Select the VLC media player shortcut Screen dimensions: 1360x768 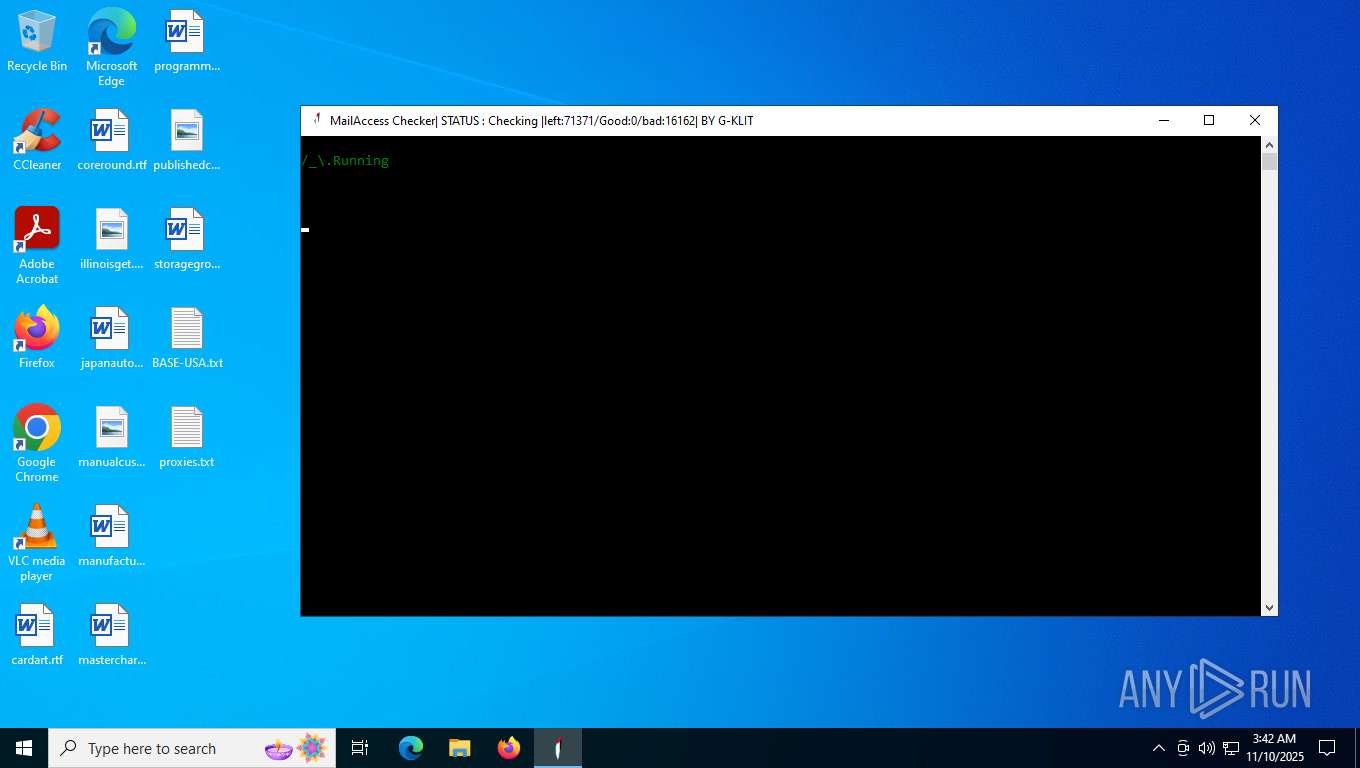click(37, 543)
